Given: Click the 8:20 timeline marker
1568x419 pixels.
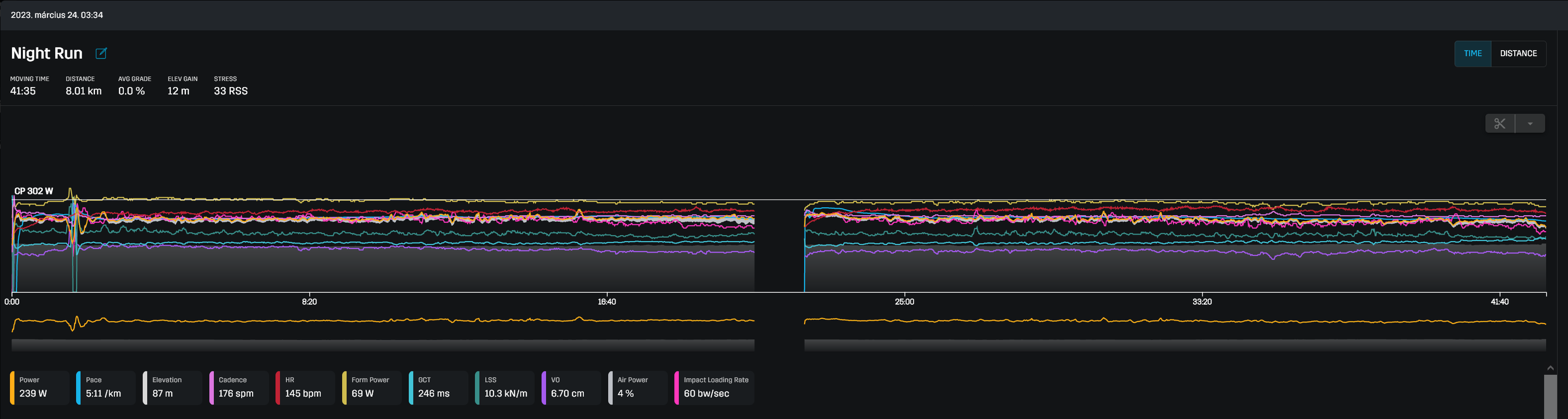Looking at the screenshot, I should tap(309, 302).
